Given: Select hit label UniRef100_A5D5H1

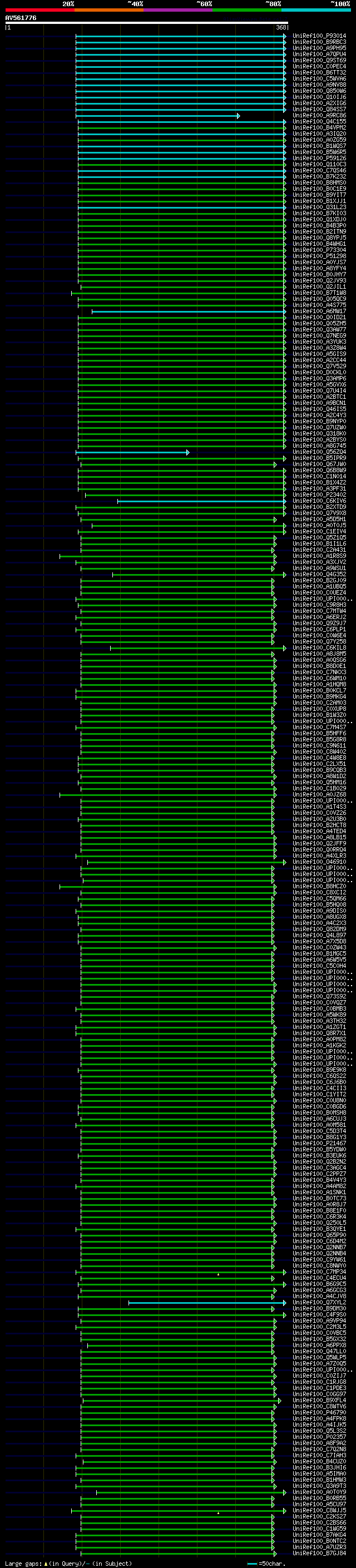Looking at the screenshot, I should tap(319, 519).
